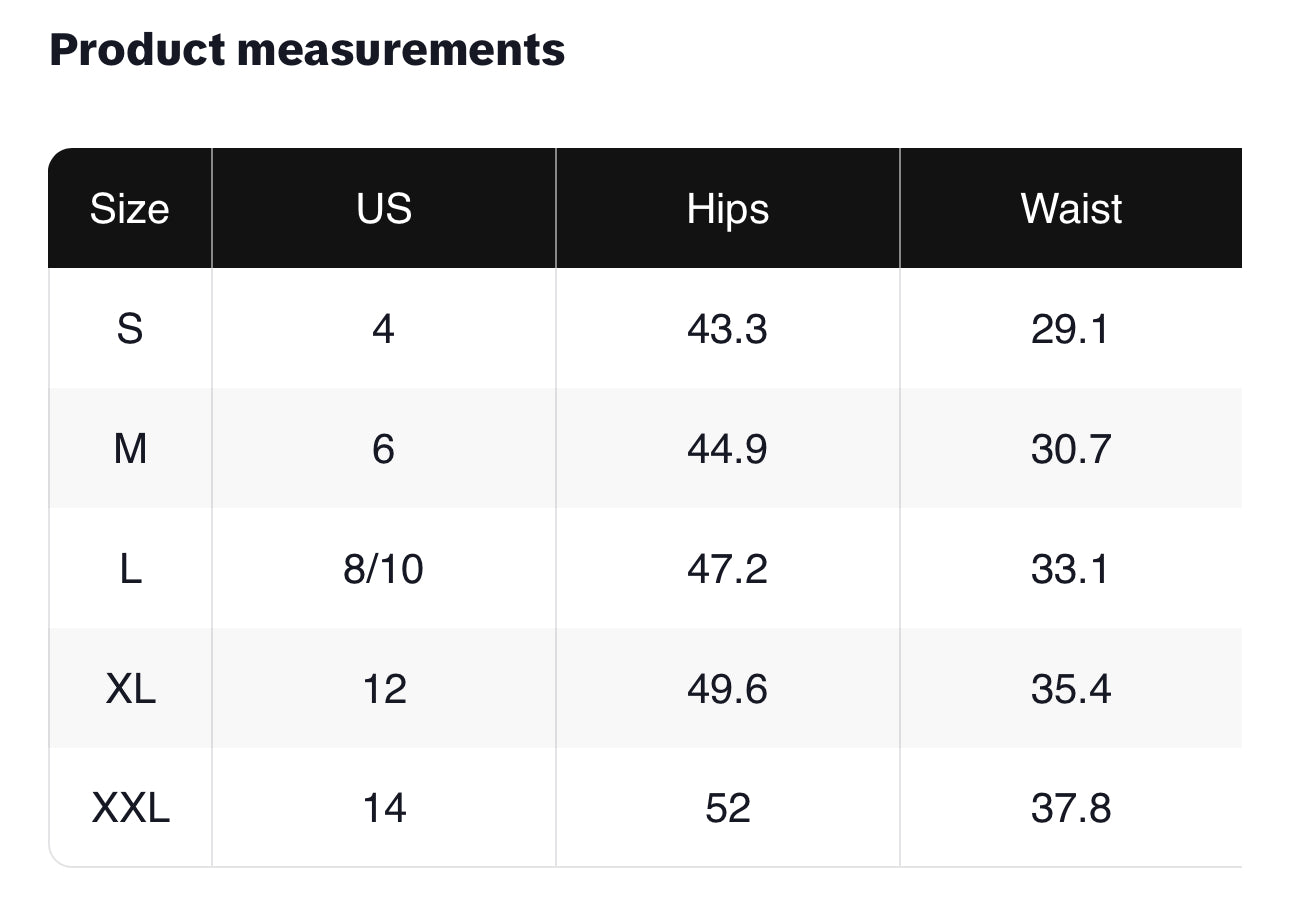Select the Hips column header
The width and height of the screenshot is (1290, 909).
click(x=728, y=209)
